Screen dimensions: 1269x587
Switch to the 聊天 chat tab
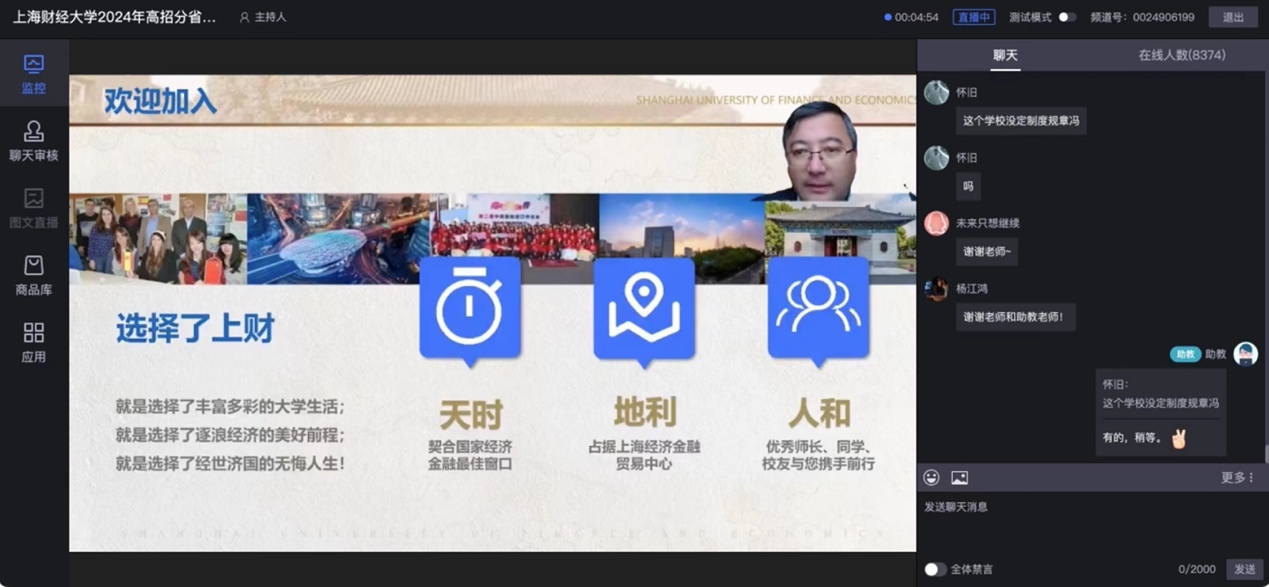(1005, 55)
